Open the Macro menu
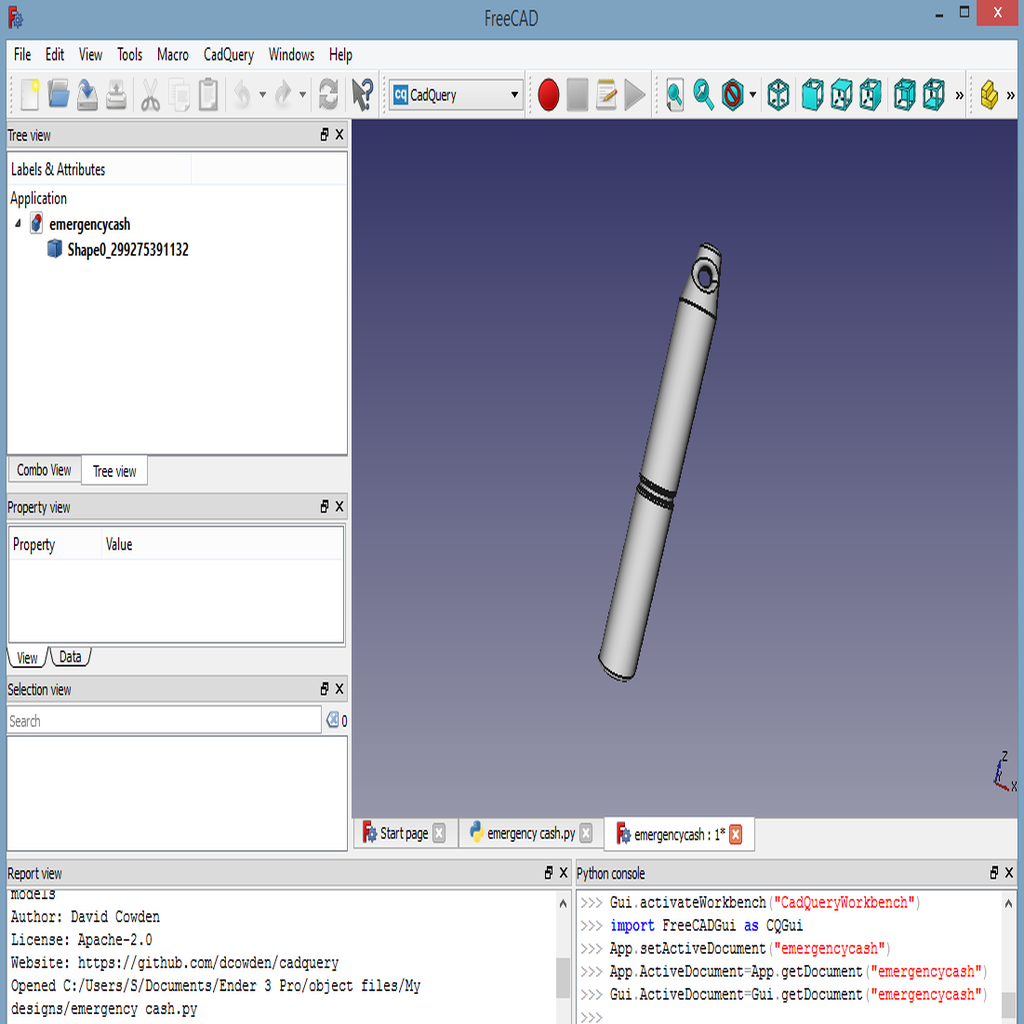 pyautogui.click(x=173, y=55)
